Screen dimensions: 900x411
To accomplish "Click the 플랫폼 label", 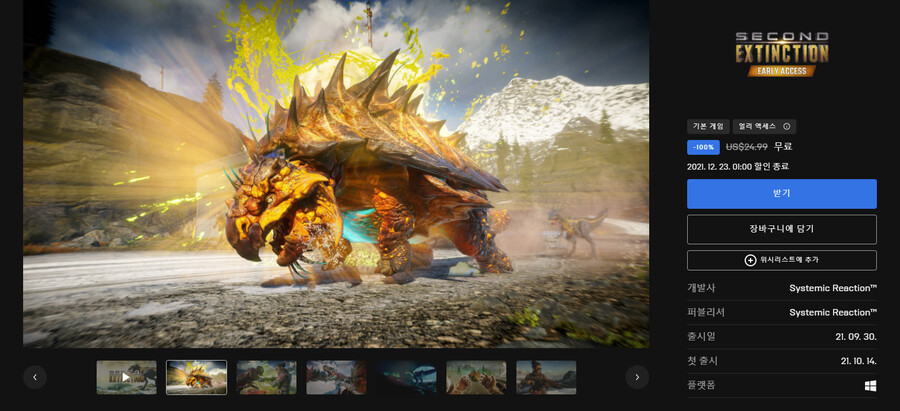I will pyautogui.click(x=701, y=386).
